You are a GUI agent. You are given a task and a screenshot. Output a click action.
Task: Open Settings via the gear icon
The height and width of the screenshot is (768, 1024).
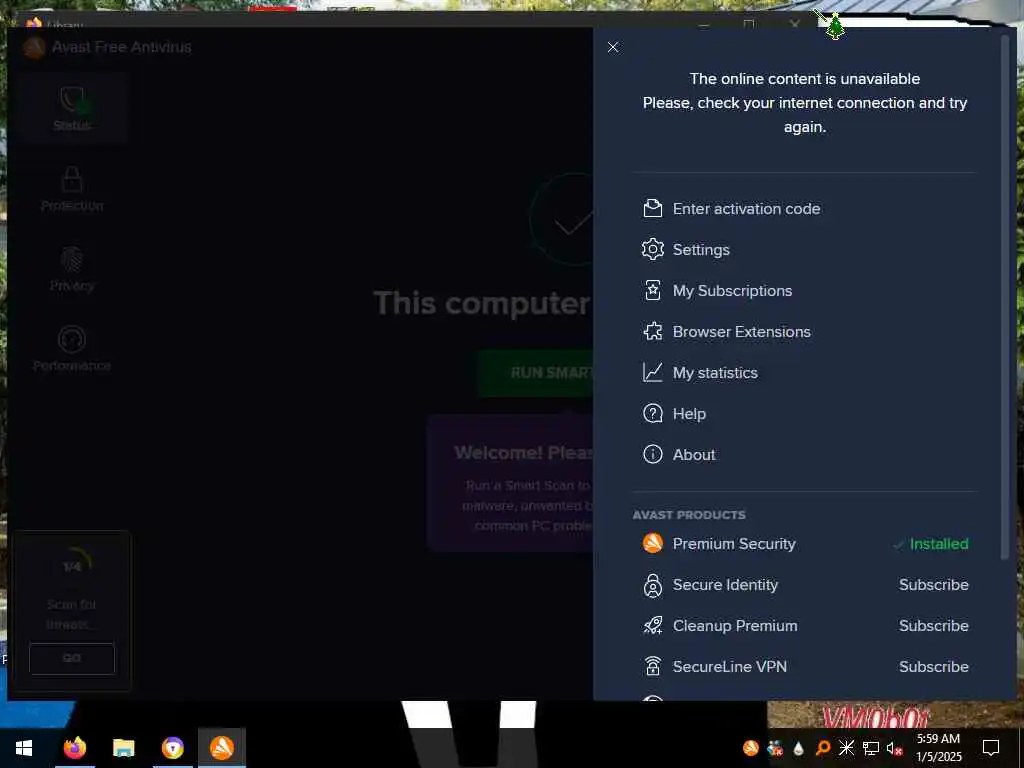[652, 249]
